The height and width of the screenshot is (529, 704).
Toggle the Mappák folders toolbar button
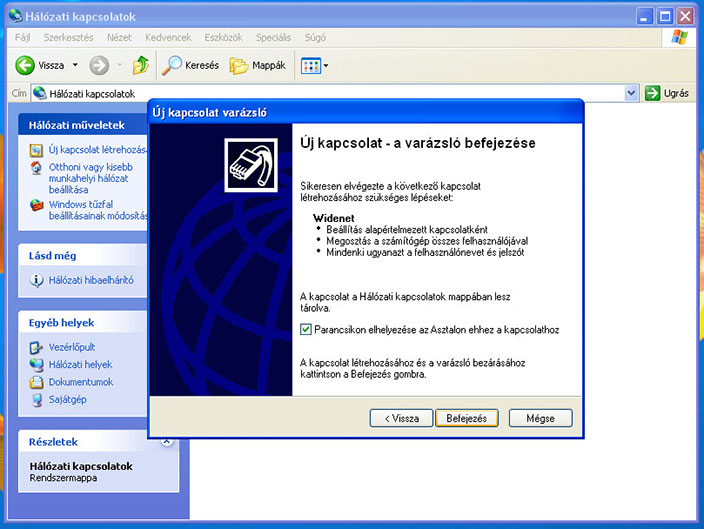click(258, 66)
